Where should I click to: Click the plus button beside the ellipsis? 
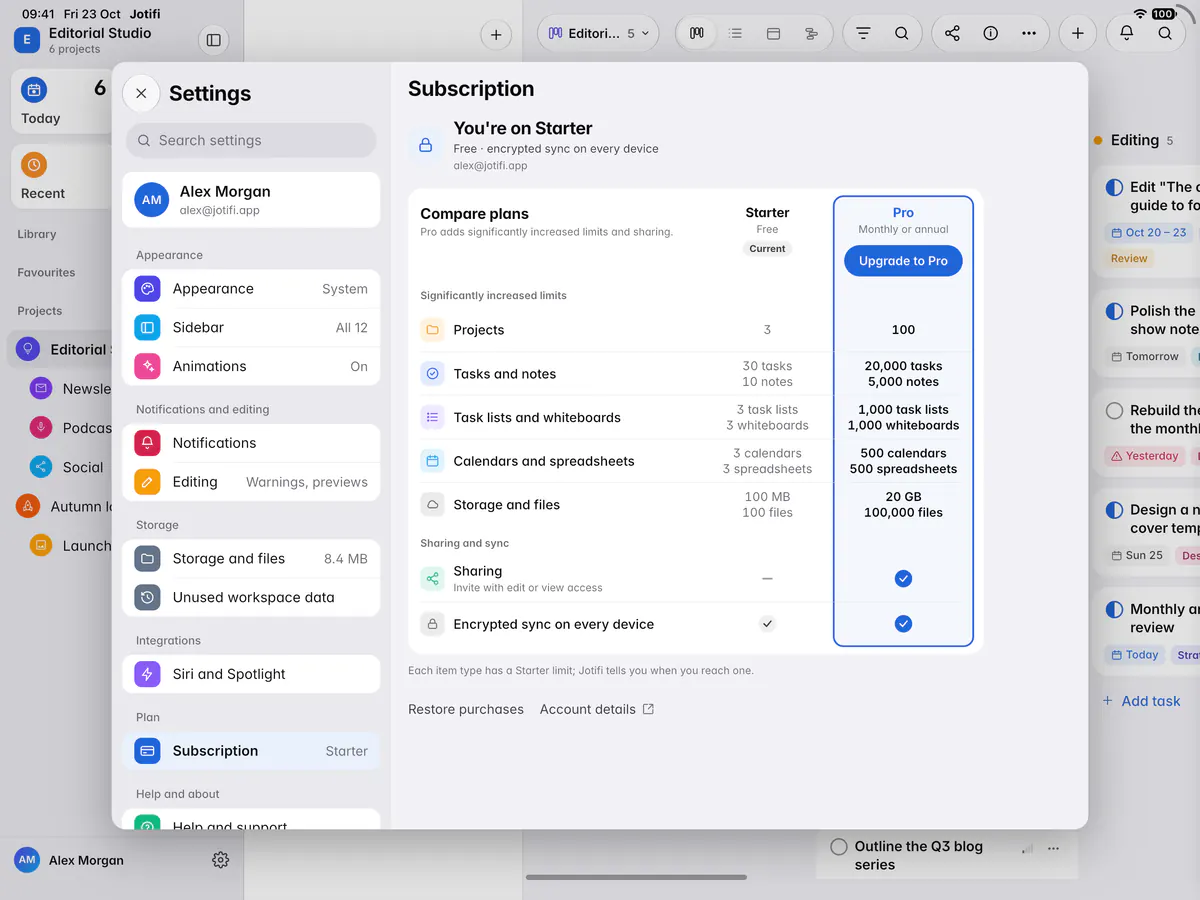coord(1077,33)
